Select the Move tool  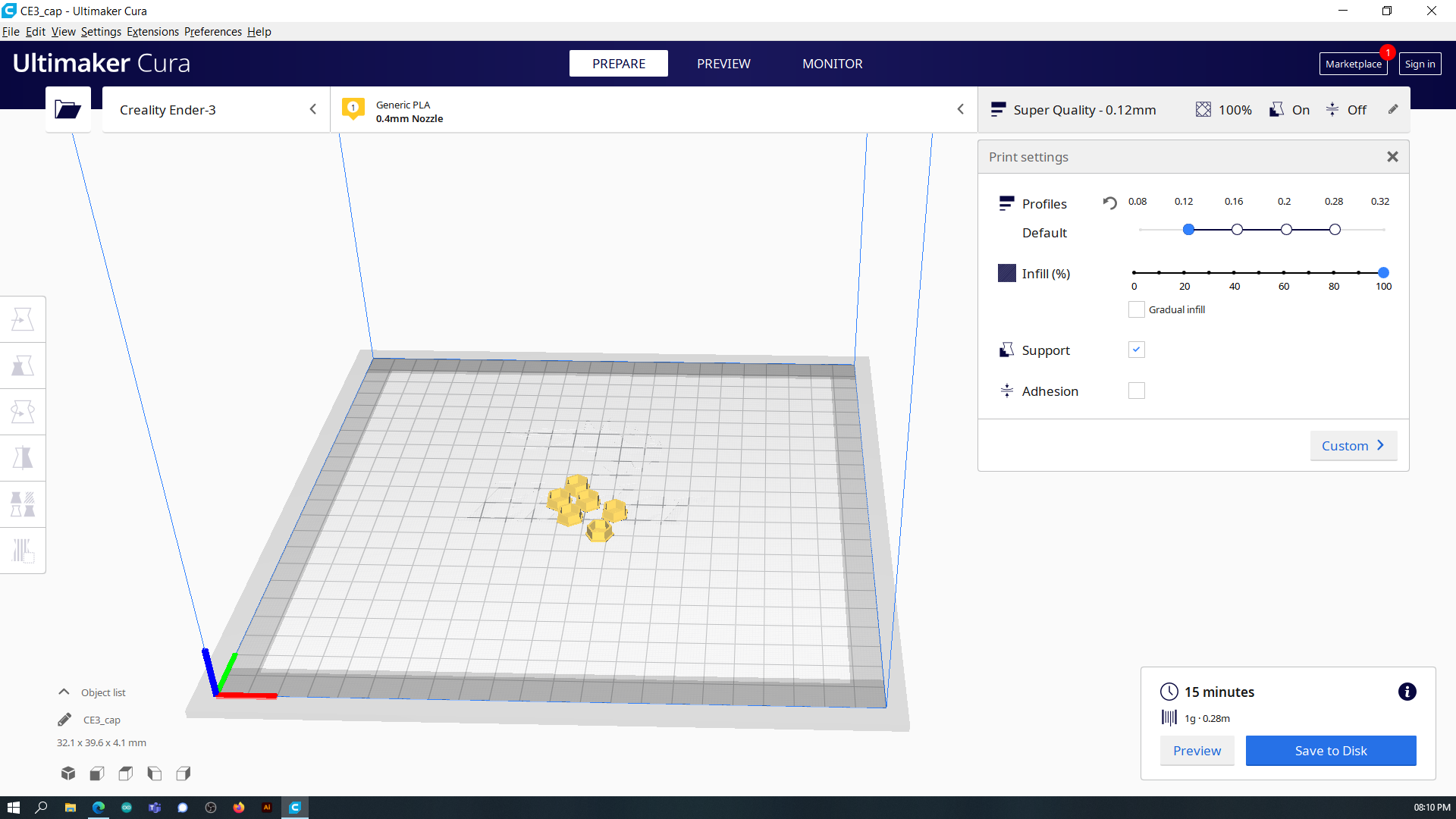pyautogui.click(x=23, y=318)
